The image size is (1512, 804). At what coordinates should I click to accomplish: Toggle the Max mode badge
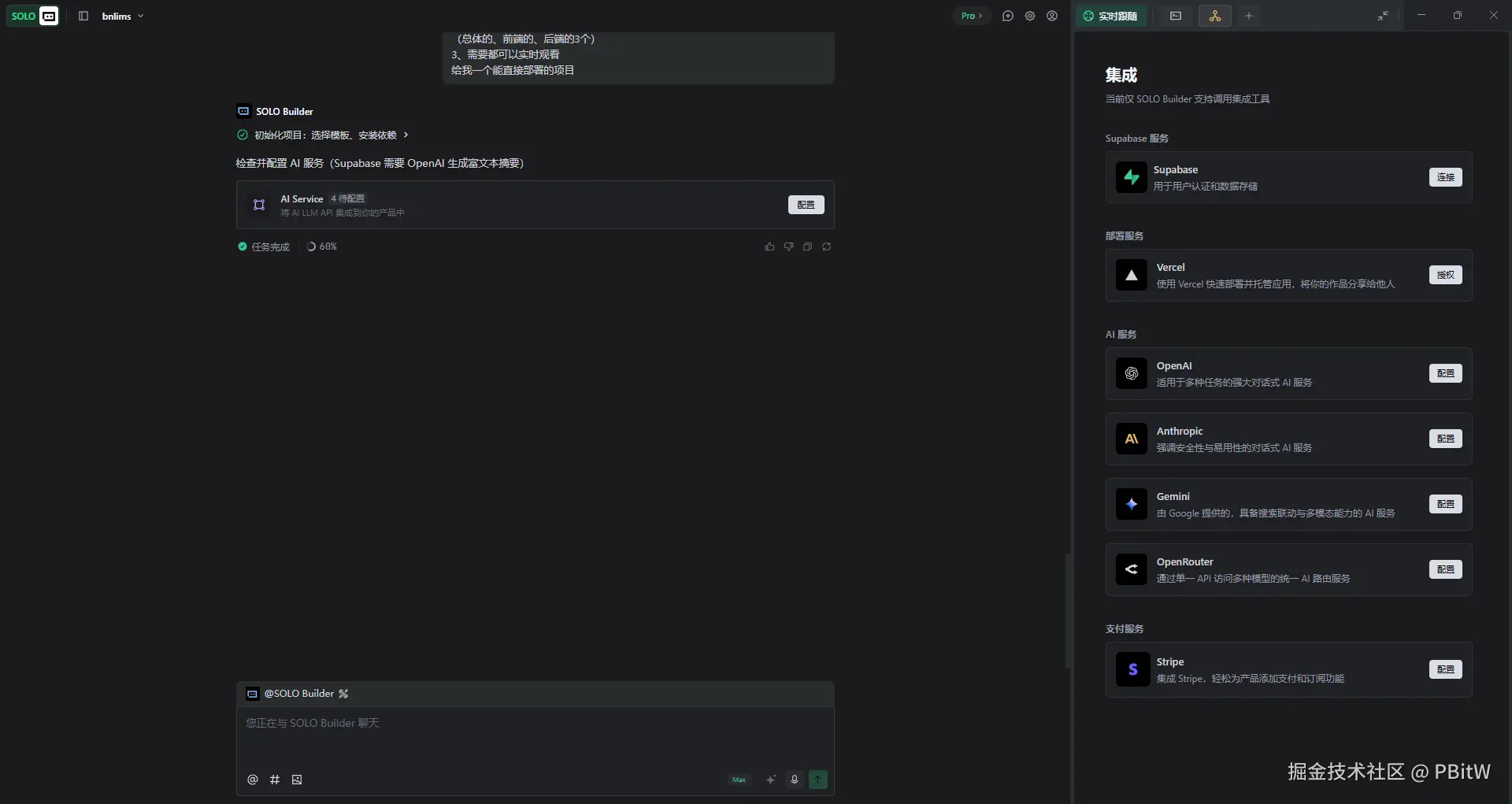[x=739, y=780]
